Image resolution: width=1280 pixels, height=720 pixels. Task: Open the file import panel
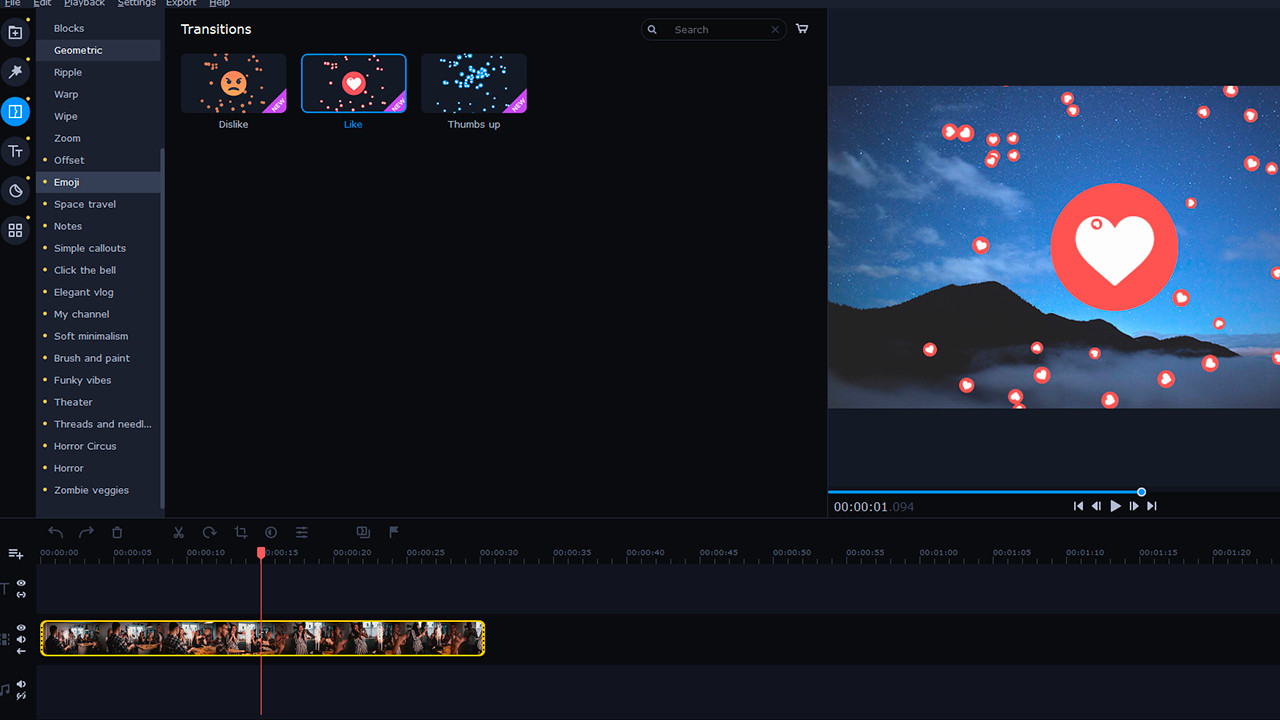click(x=15, y=32)
